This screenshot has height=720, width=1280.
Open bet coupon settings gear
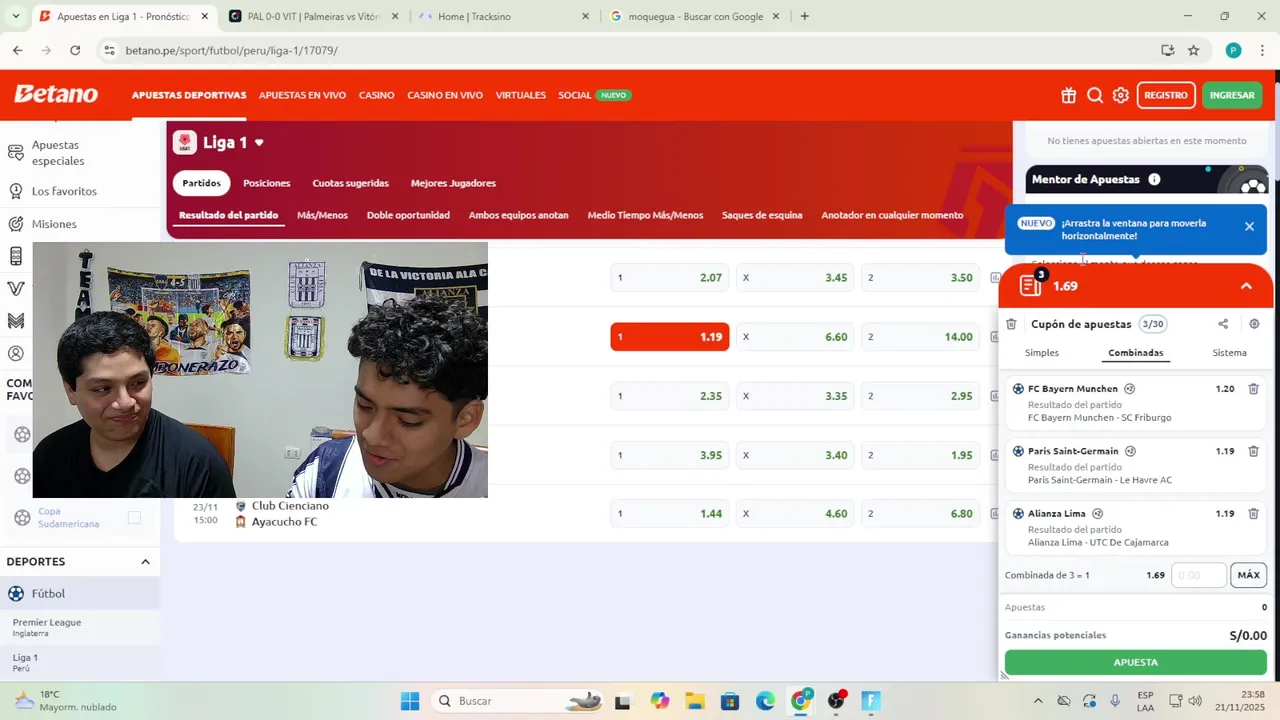1254,324
